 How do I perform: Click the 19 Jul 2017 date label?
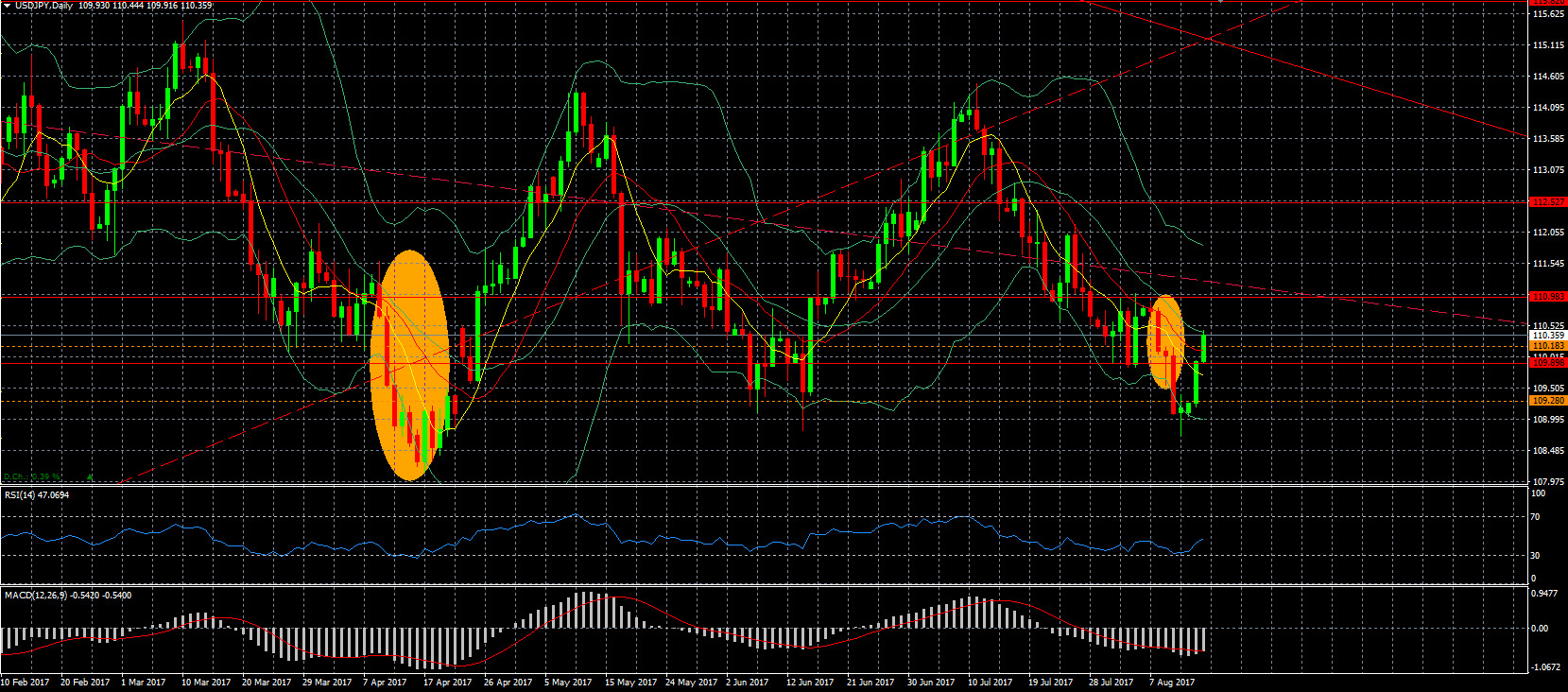(x=1051, y=682)
